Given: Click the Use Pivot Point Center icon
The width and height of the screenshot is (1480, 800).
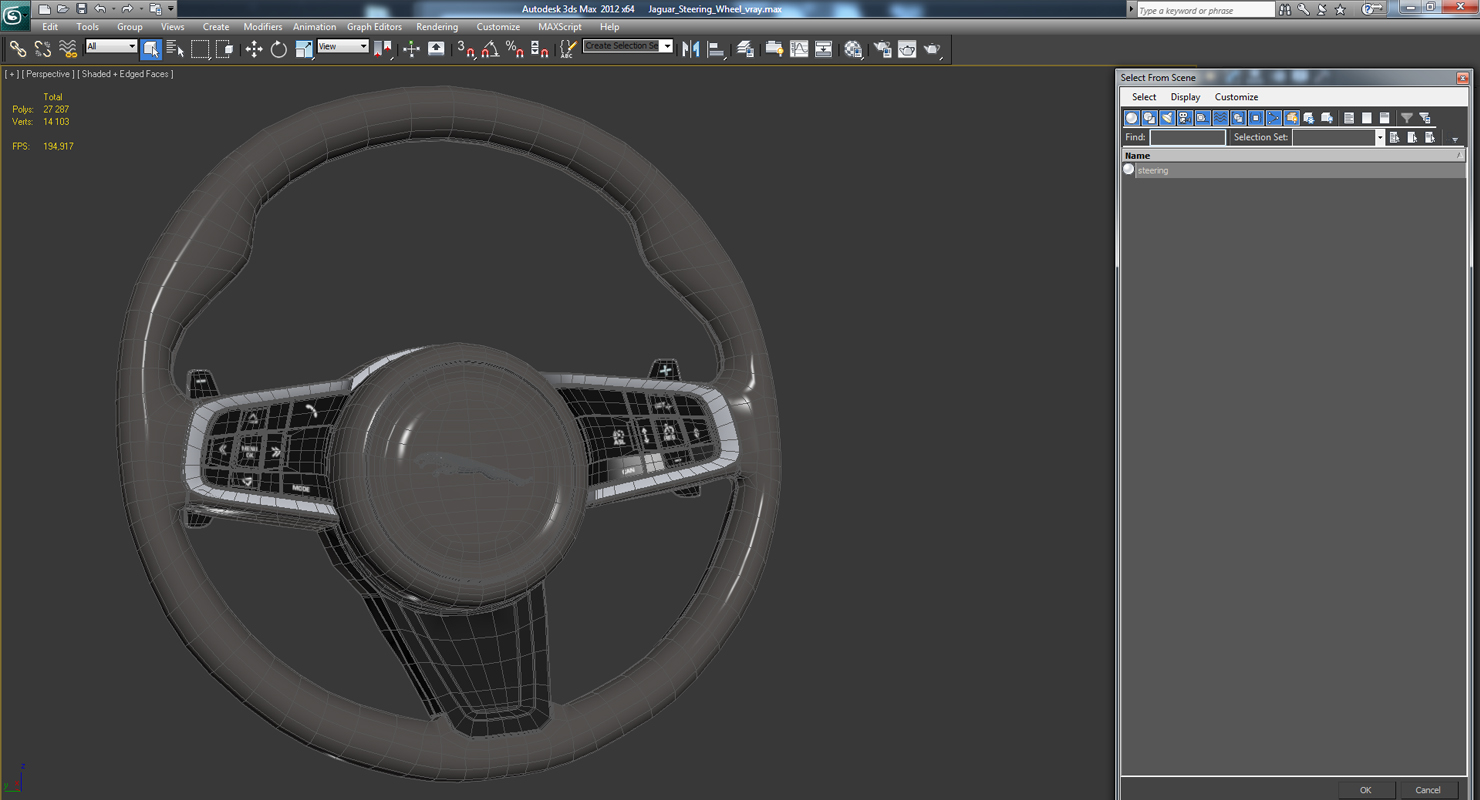Looking at the screenshot, I should pos(383,49).
